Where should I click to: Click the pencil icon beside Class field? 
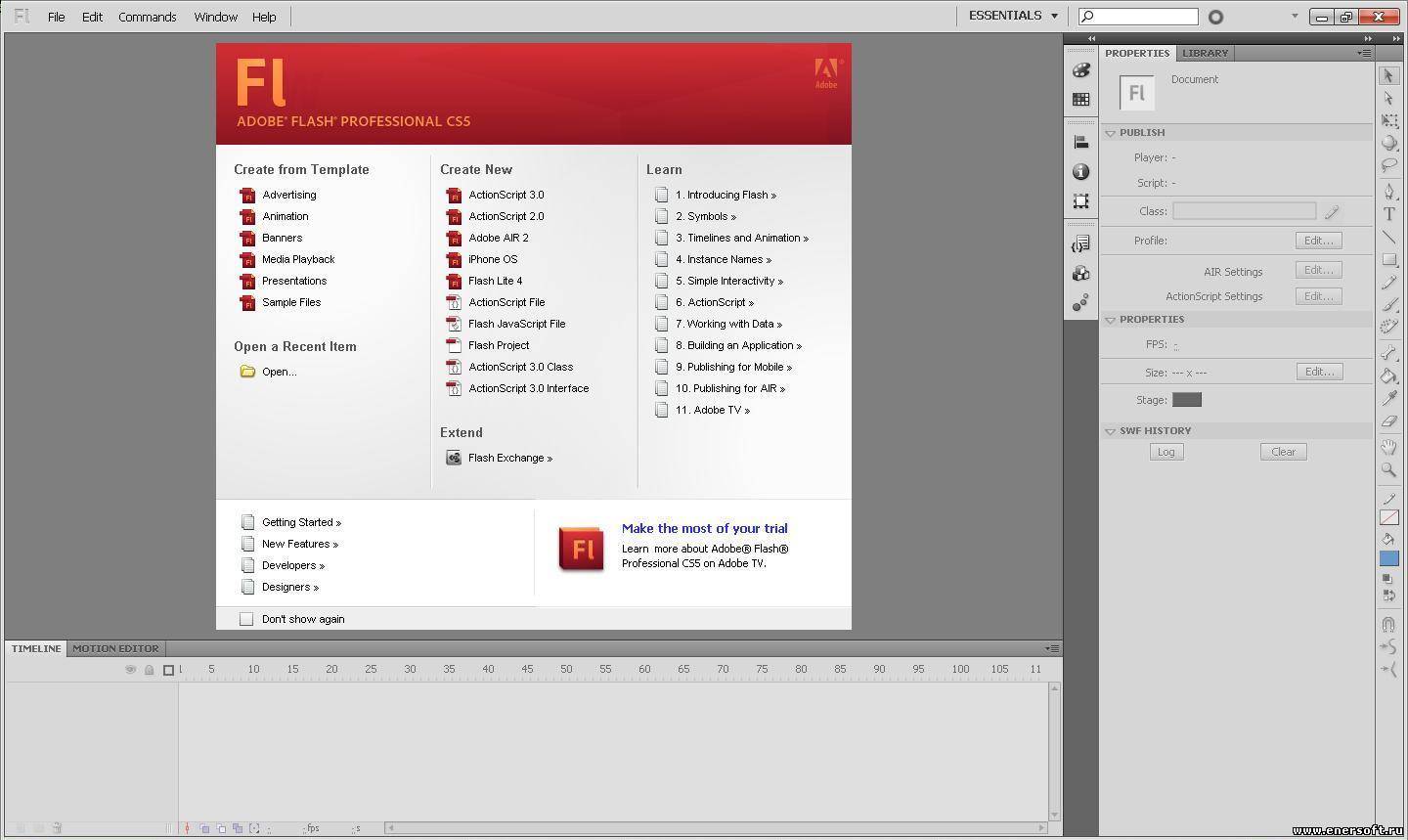point(1332,211)
